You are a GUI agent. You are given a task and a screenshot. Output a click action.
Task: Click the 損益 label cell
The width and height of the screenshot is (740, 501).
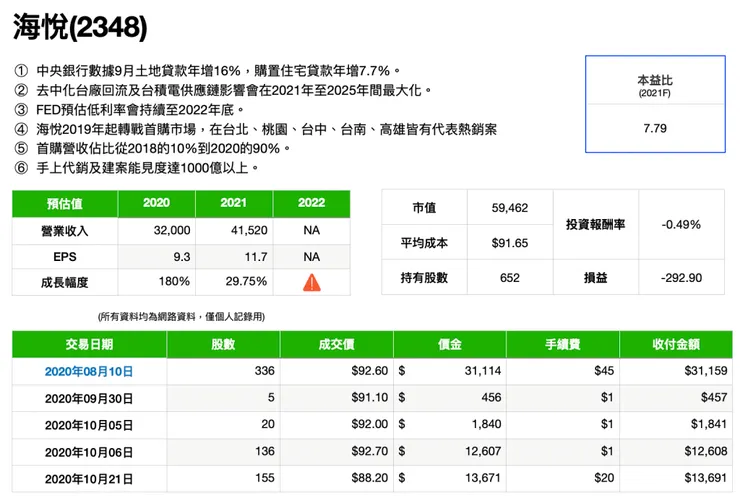(596, 277)
